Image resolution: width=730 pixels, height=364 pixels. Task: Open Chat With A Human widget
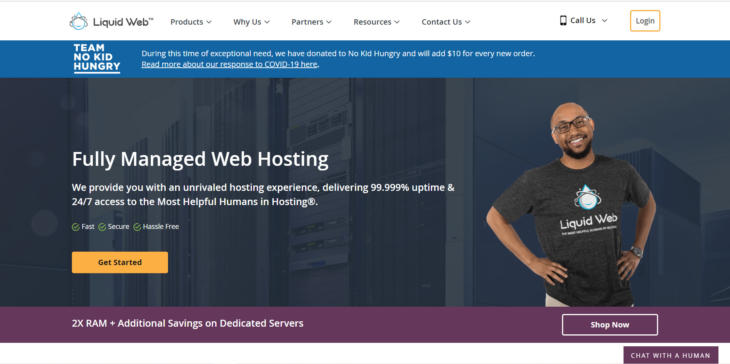[670, 355]
